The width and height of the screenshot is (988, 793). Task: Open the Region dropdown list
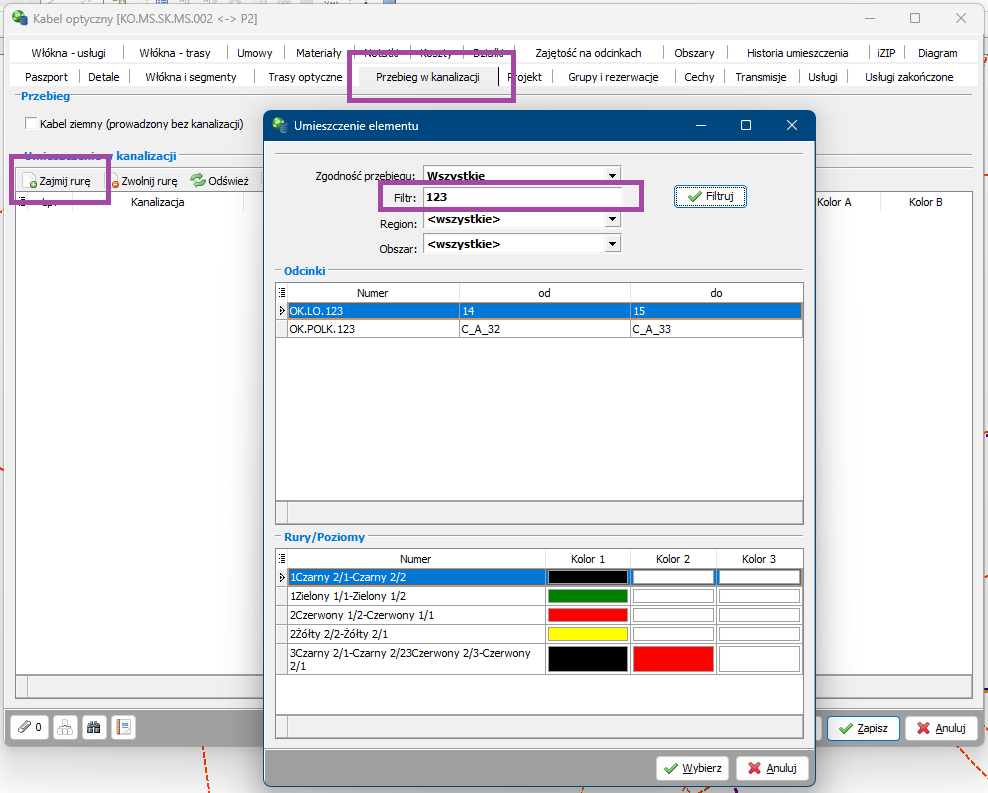pyautogui.click(x=612, y=220)
